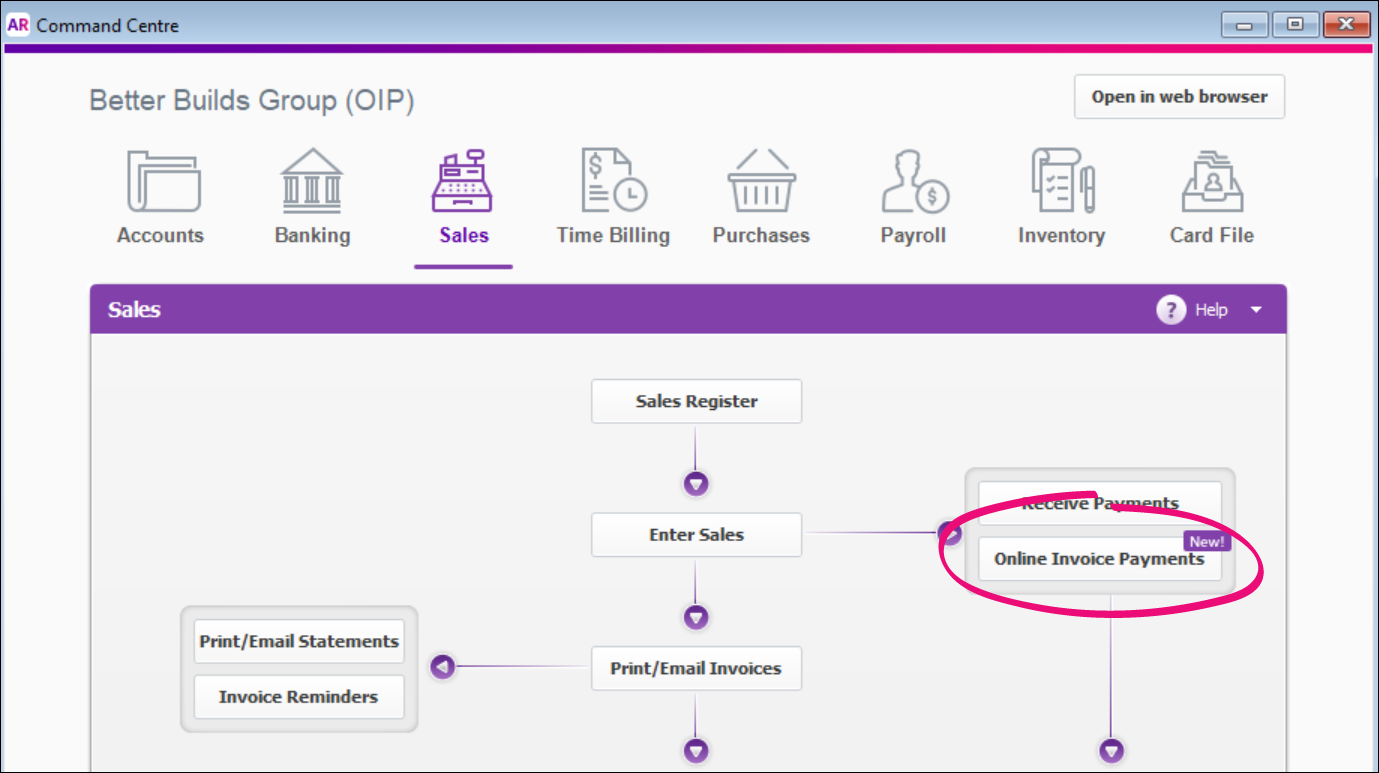Click Open in web browser button
Image resolution: width=1379 pixels, height=773 pixels.
(1179, 97)
